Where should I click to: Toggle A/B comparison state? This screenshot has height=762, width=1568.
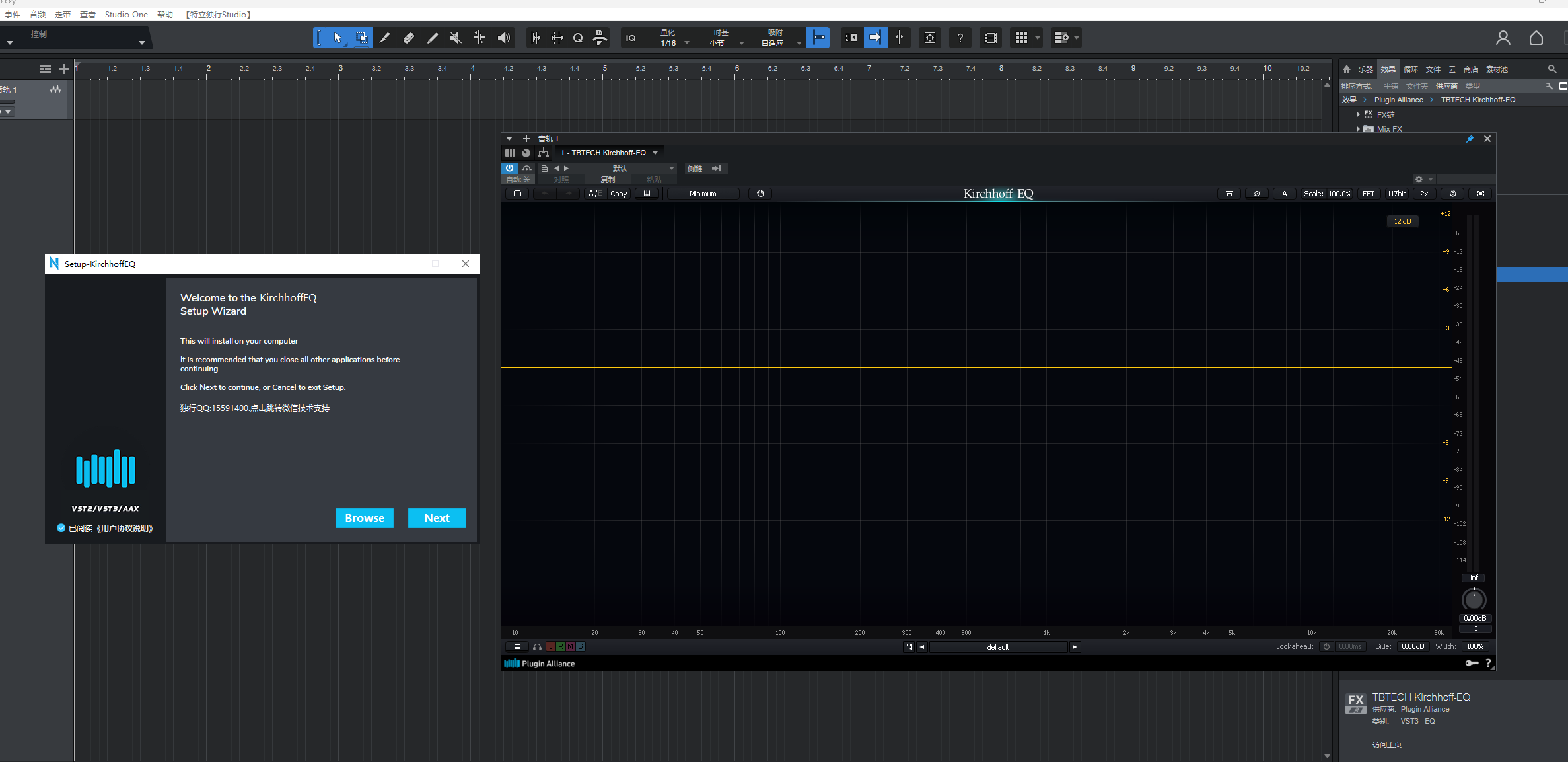pos(595,194)
